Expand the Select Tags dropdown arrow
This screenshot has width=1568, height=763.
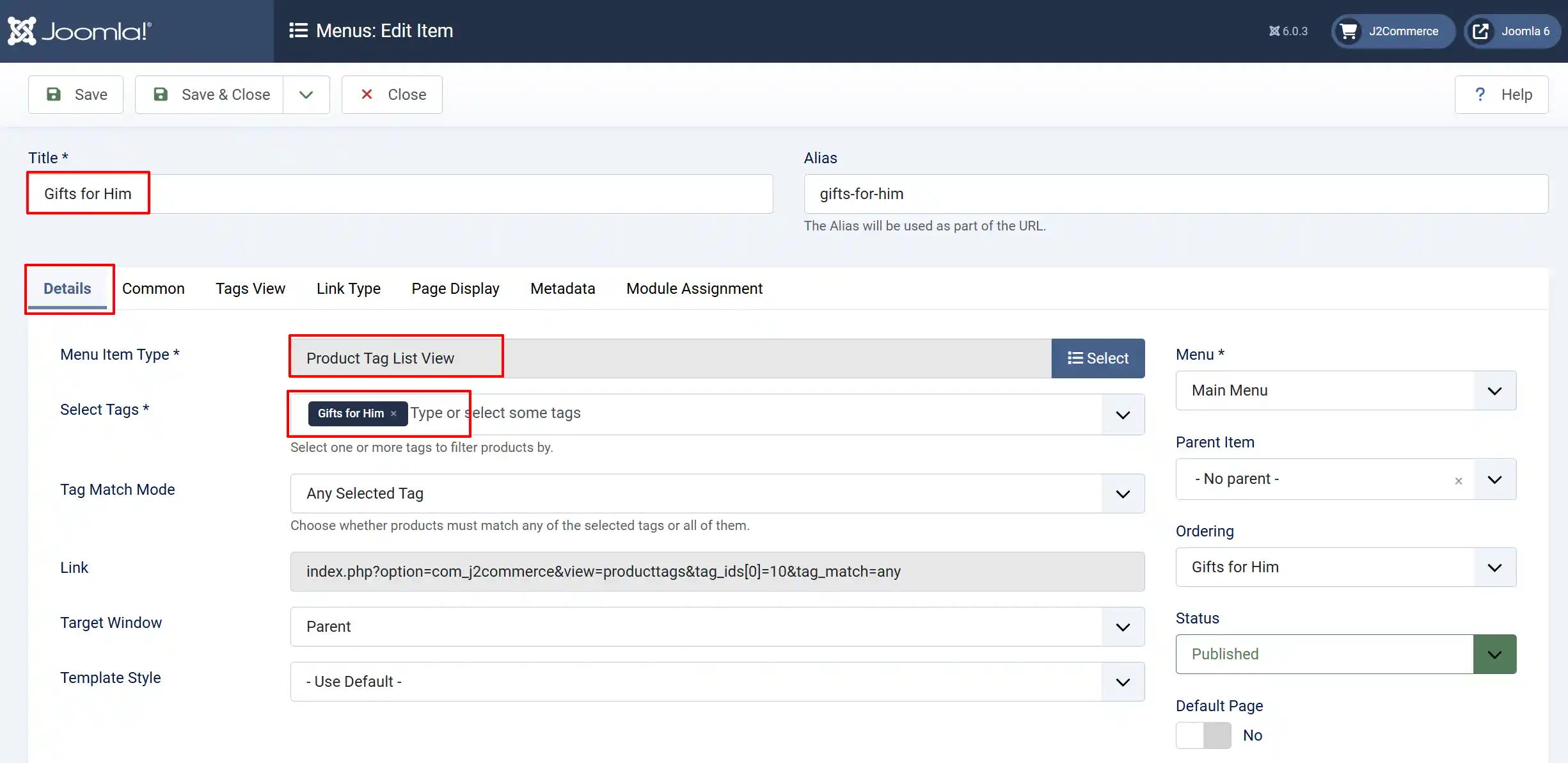[1123, 415]
